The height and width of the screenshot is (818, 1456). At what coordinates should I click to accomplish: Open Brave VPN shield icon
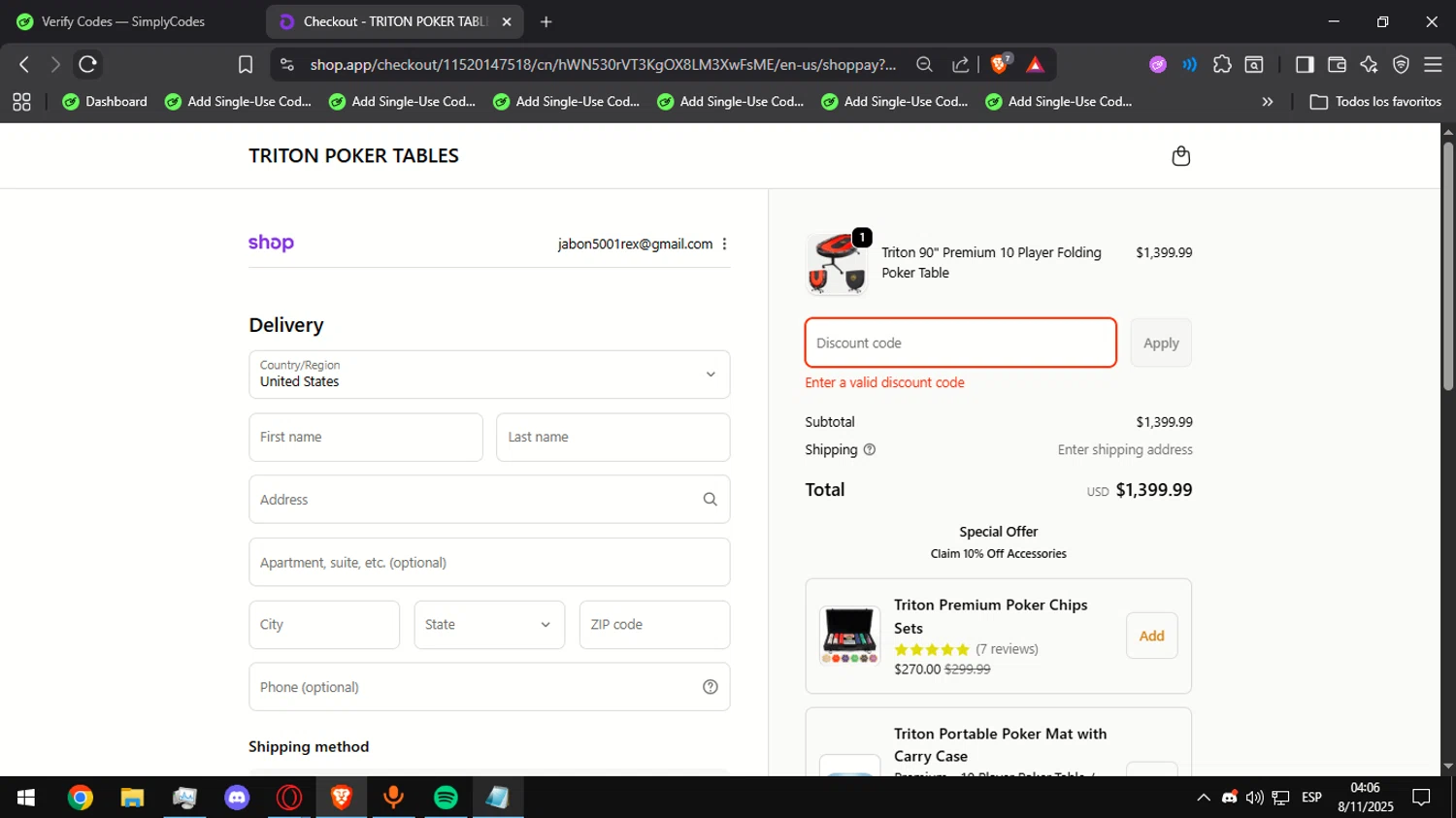pyautogui.click(x=1401, y=64)
